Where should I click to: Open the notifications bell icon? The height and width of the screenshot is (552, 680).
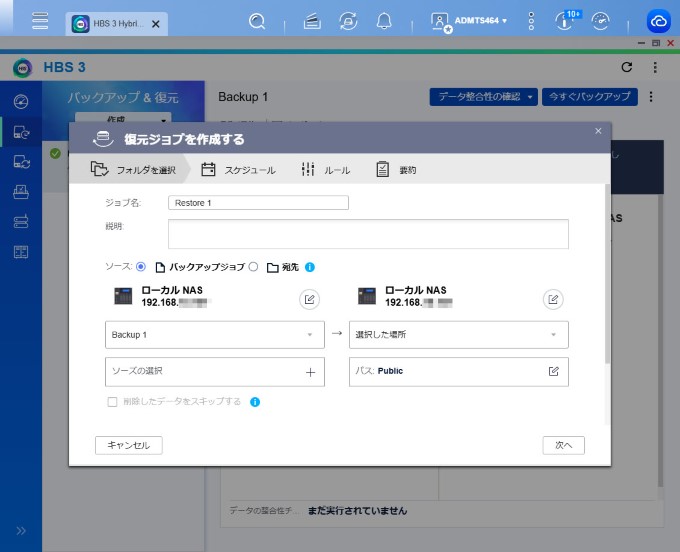pyautogui.click(x=384, y=21)
